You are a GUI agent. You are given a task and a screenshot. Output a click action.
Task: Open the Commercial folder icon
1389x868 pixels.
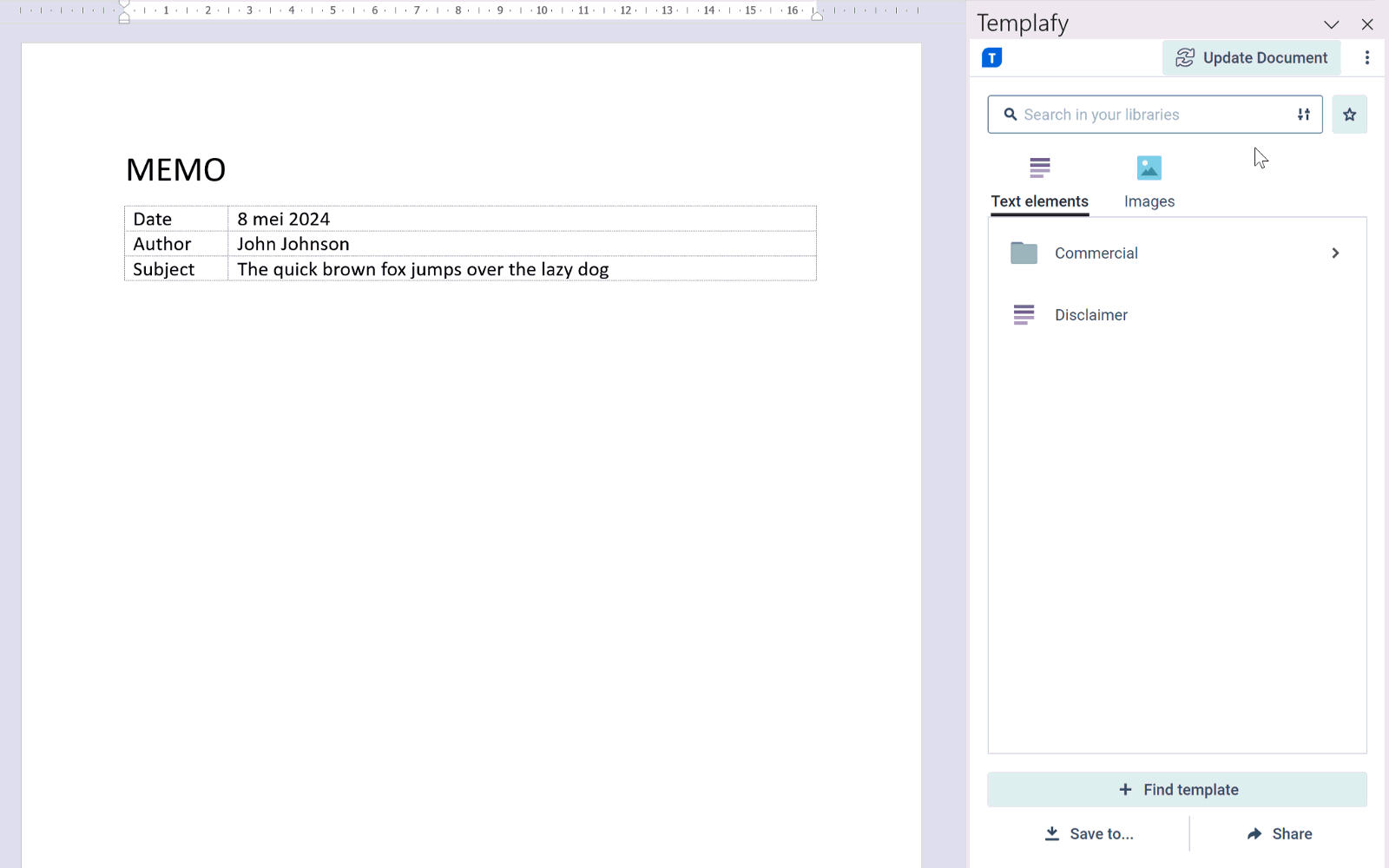point(1024,253)
